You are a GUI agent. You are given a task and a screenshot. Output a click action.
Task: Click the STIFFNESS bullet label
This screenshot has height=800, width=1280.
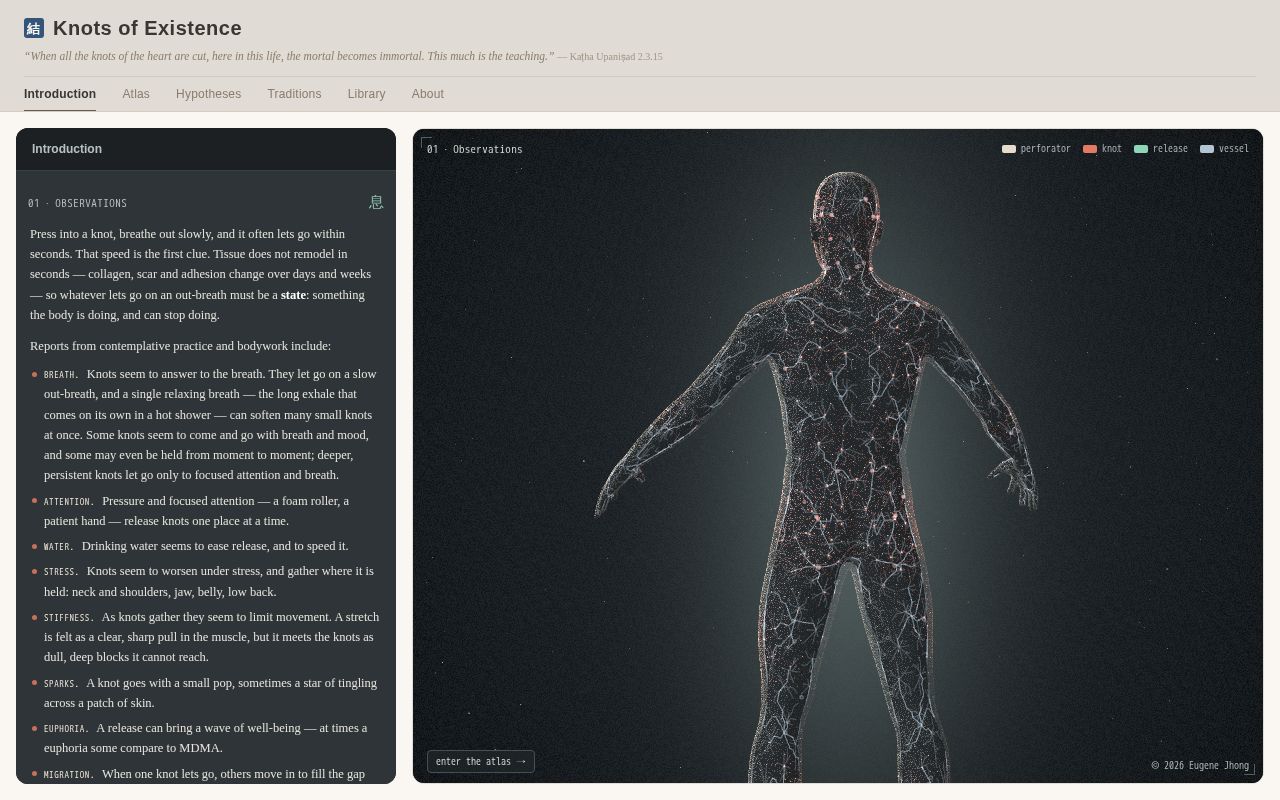coord(69,618)
